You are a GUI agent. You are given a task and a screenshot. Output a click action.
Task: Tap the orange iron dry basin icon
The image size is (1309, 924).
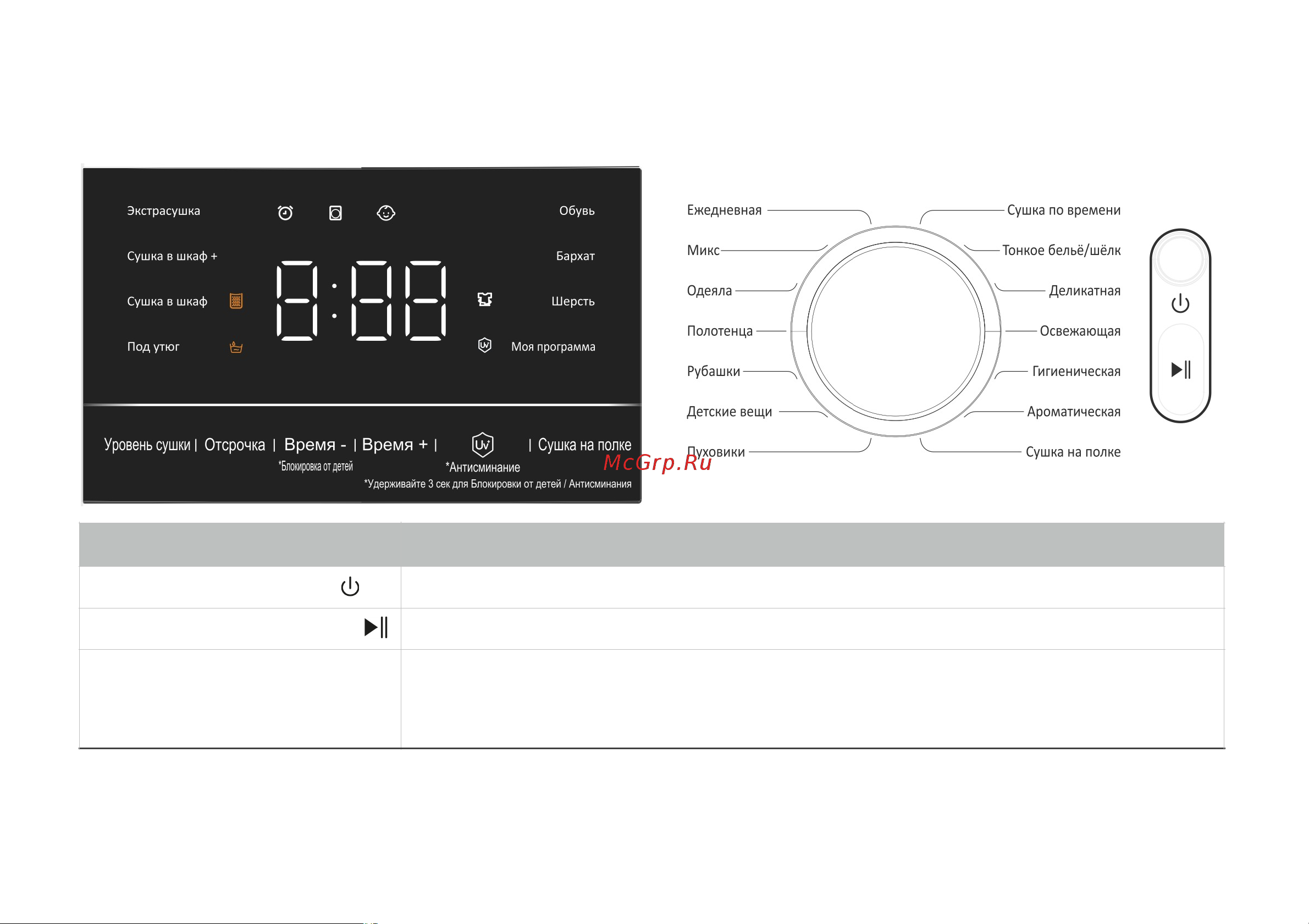(236, 347)
